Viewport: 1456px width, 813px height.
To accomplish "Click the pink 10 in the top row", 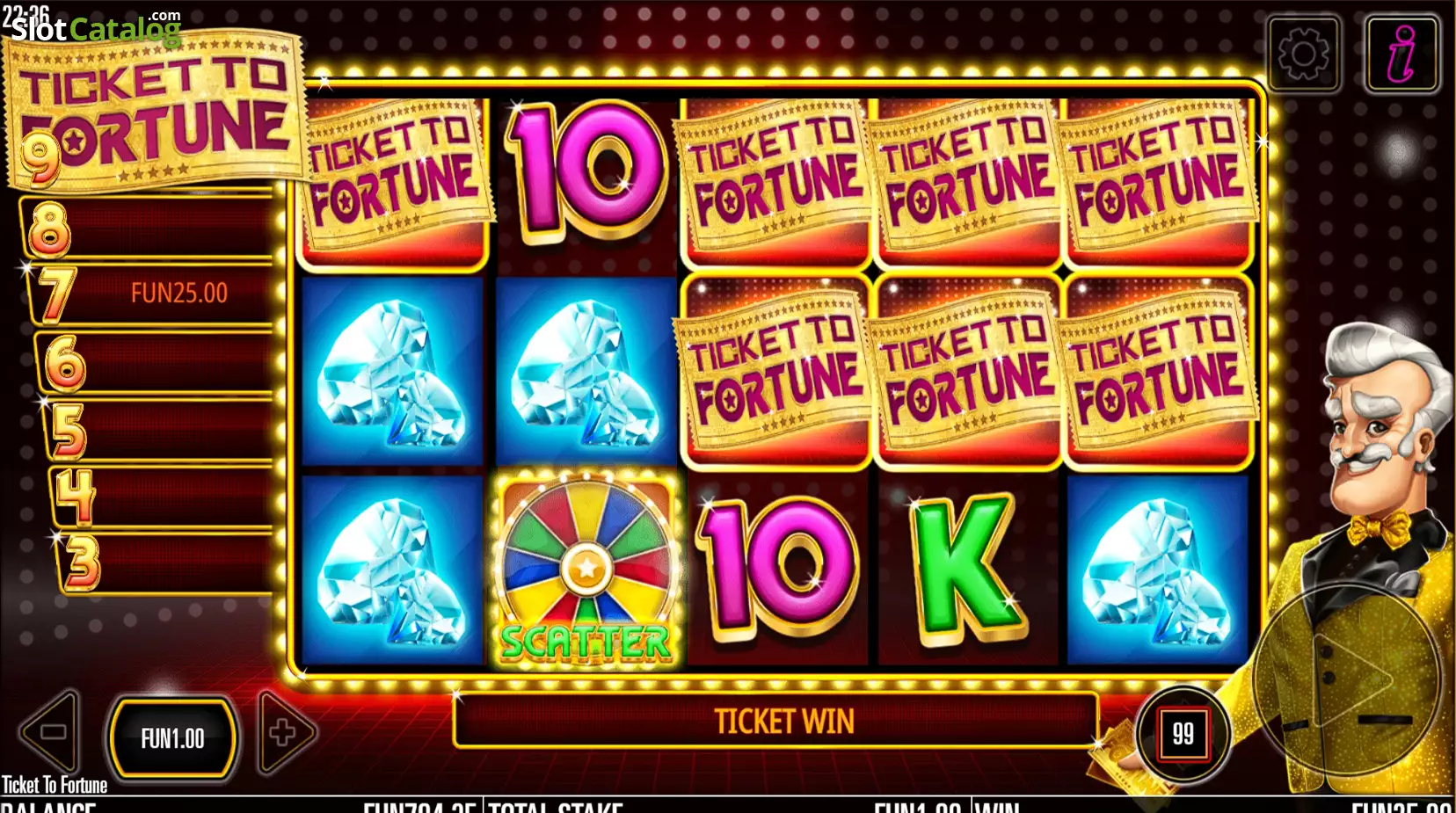I will point(586,171).
